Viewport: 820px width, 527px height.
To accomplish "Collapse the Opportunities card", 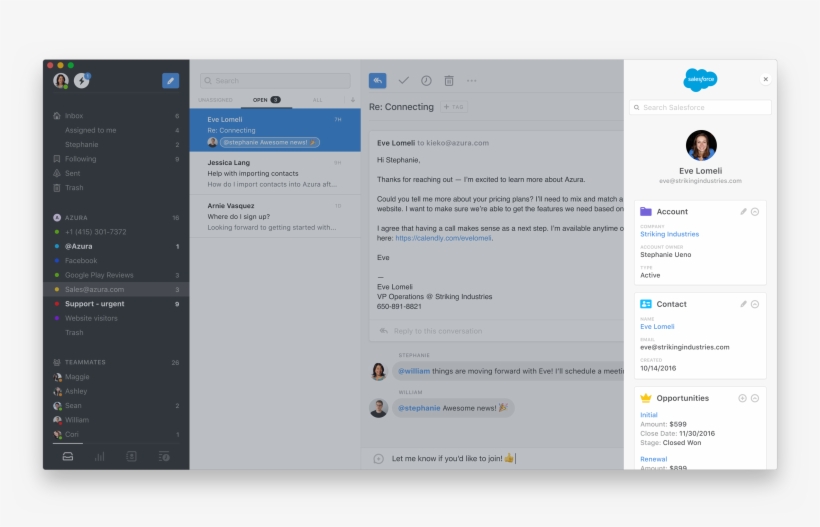I will pyautogui.click(x=755, y=398).
